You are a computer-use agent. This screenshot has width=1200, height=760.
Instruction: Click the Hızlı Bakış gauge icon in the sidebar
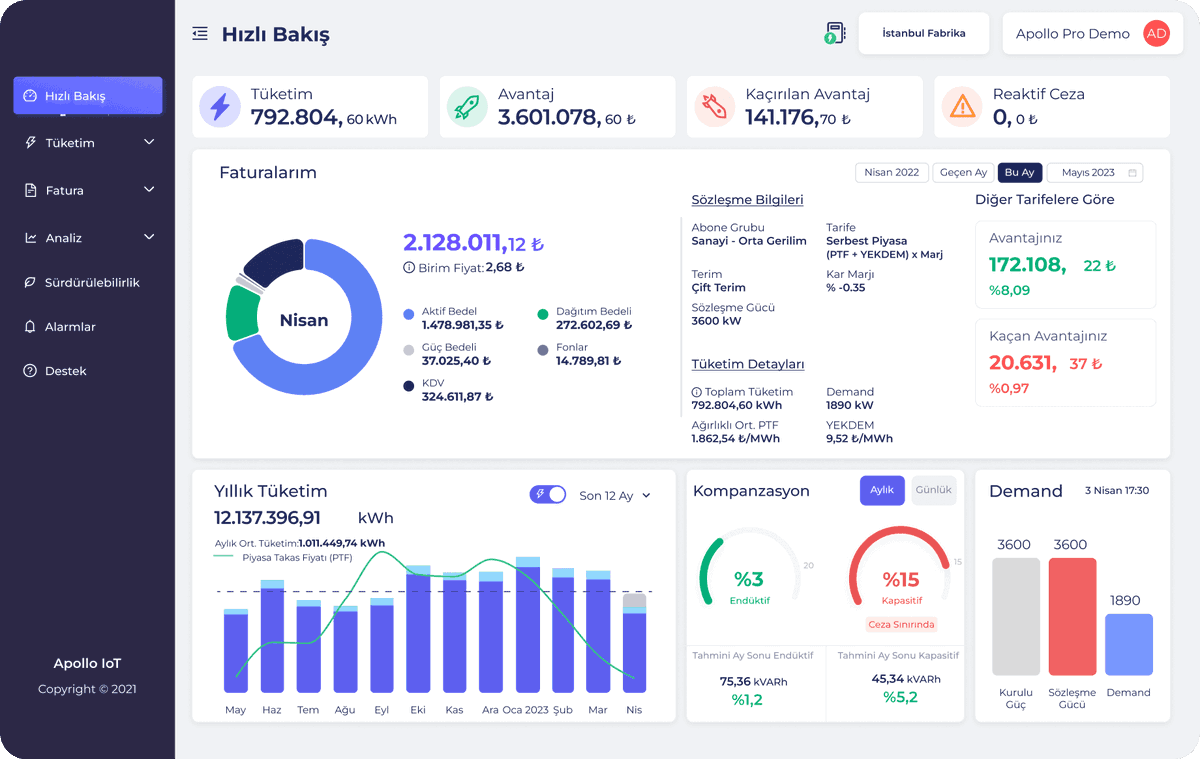click(x=30, y=96)
